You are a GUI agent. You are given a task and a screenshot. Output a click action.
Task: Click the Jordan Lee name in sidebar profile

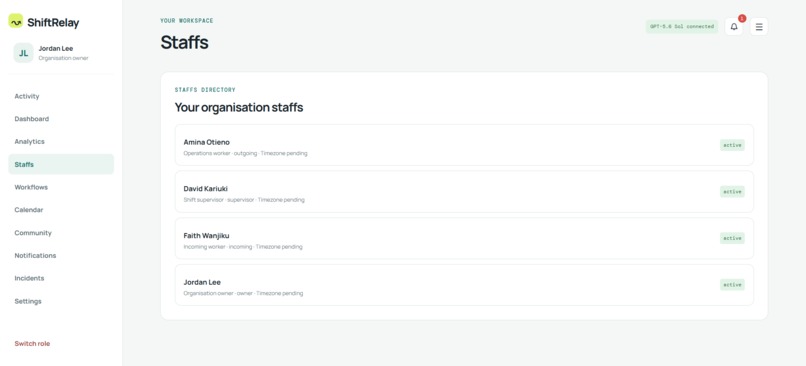pyautogui.click(x=56, y=48)
